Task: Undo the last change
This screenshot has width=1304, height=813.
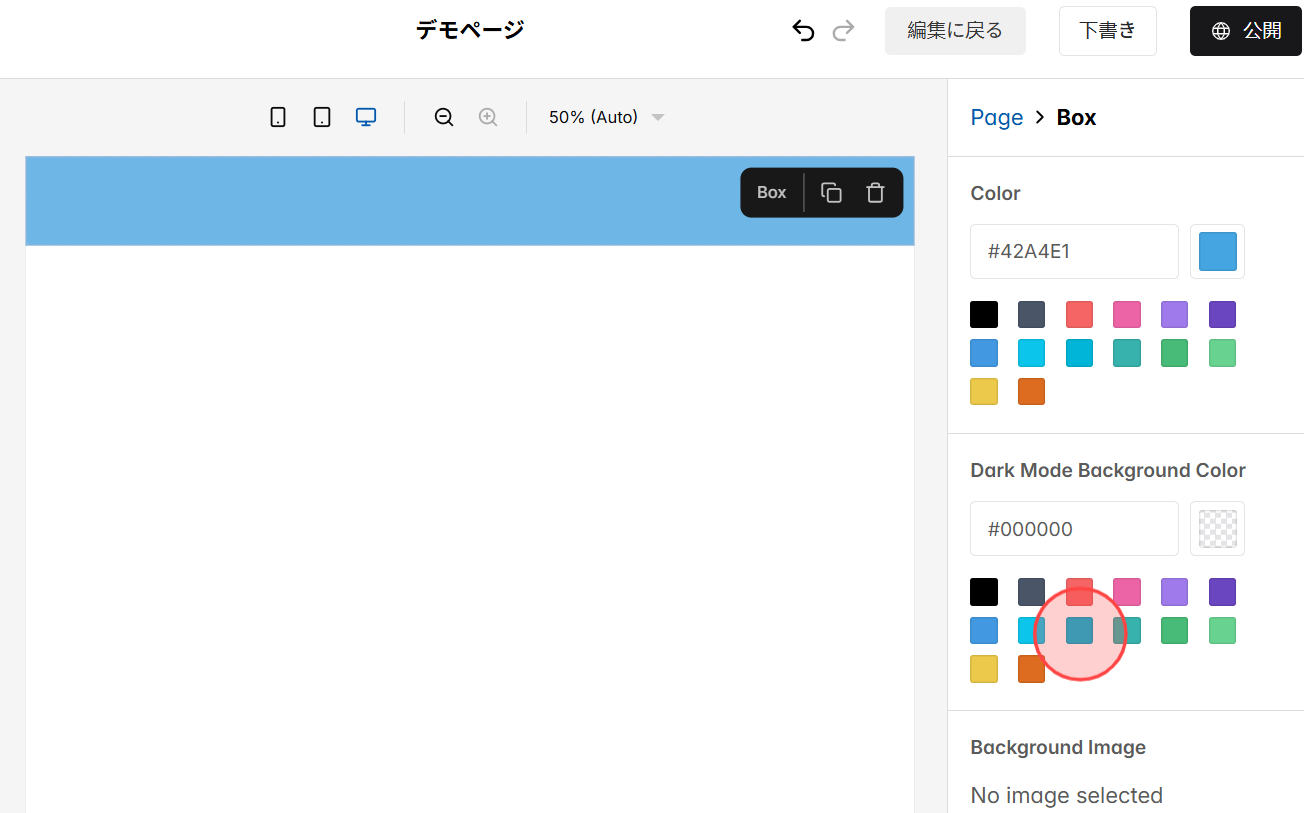Action: (x=803, y=30)
